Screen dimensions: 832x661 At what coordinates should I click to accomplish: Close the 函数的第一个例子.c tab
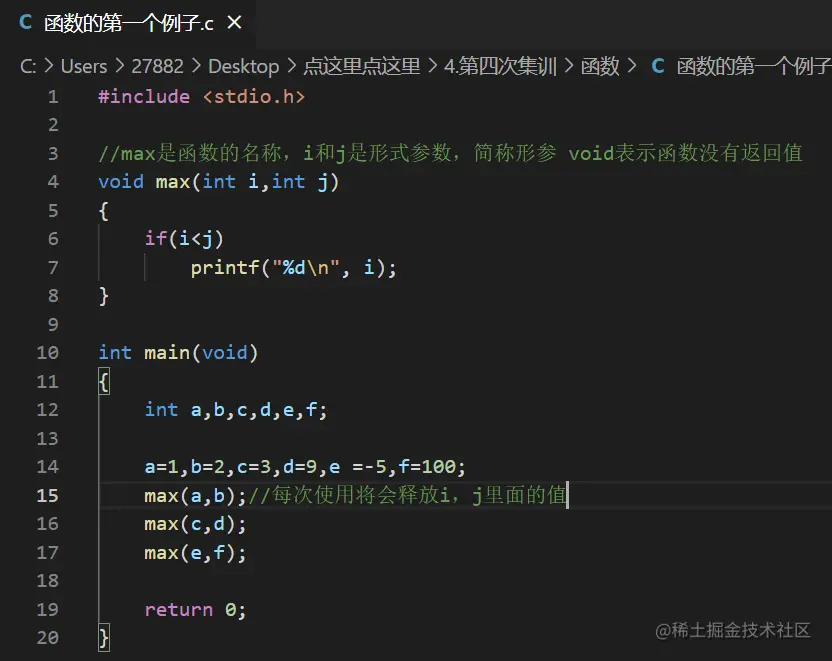[x=233, y=22]
